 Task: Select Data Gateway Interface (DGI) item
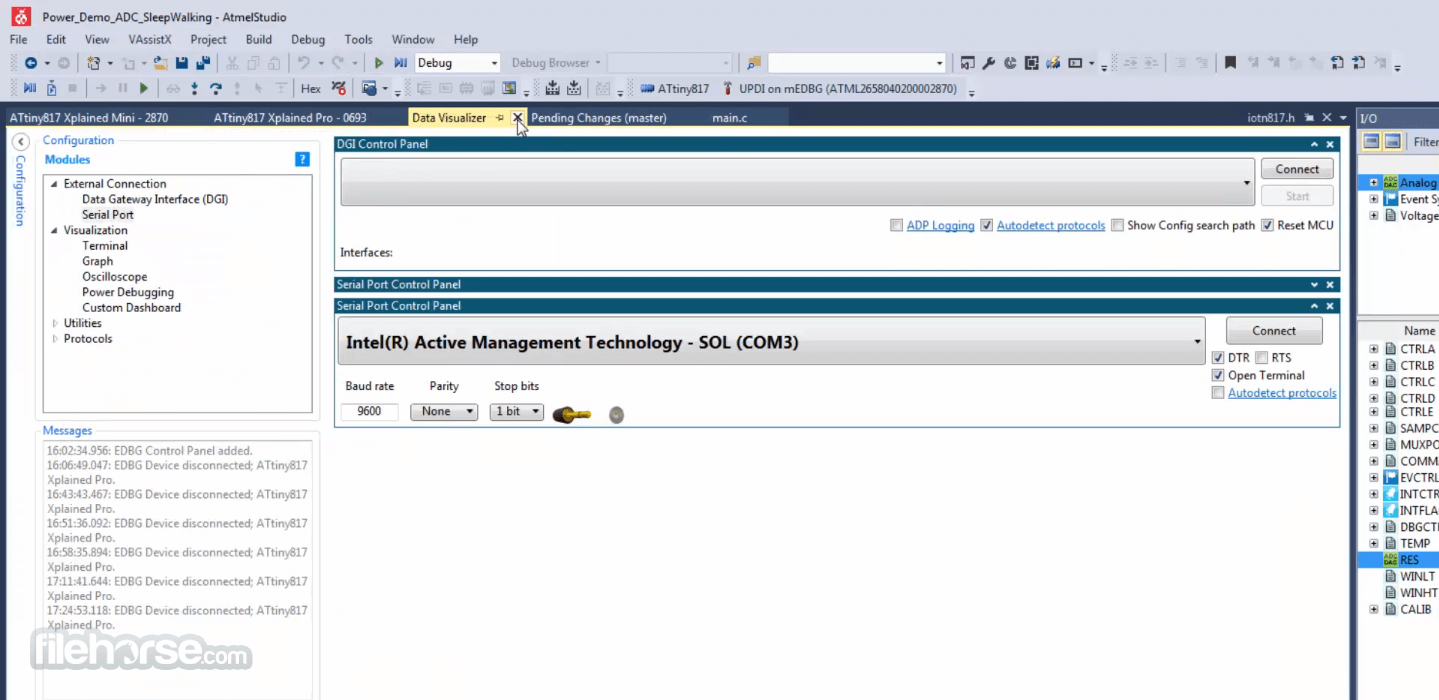[155, 199]
